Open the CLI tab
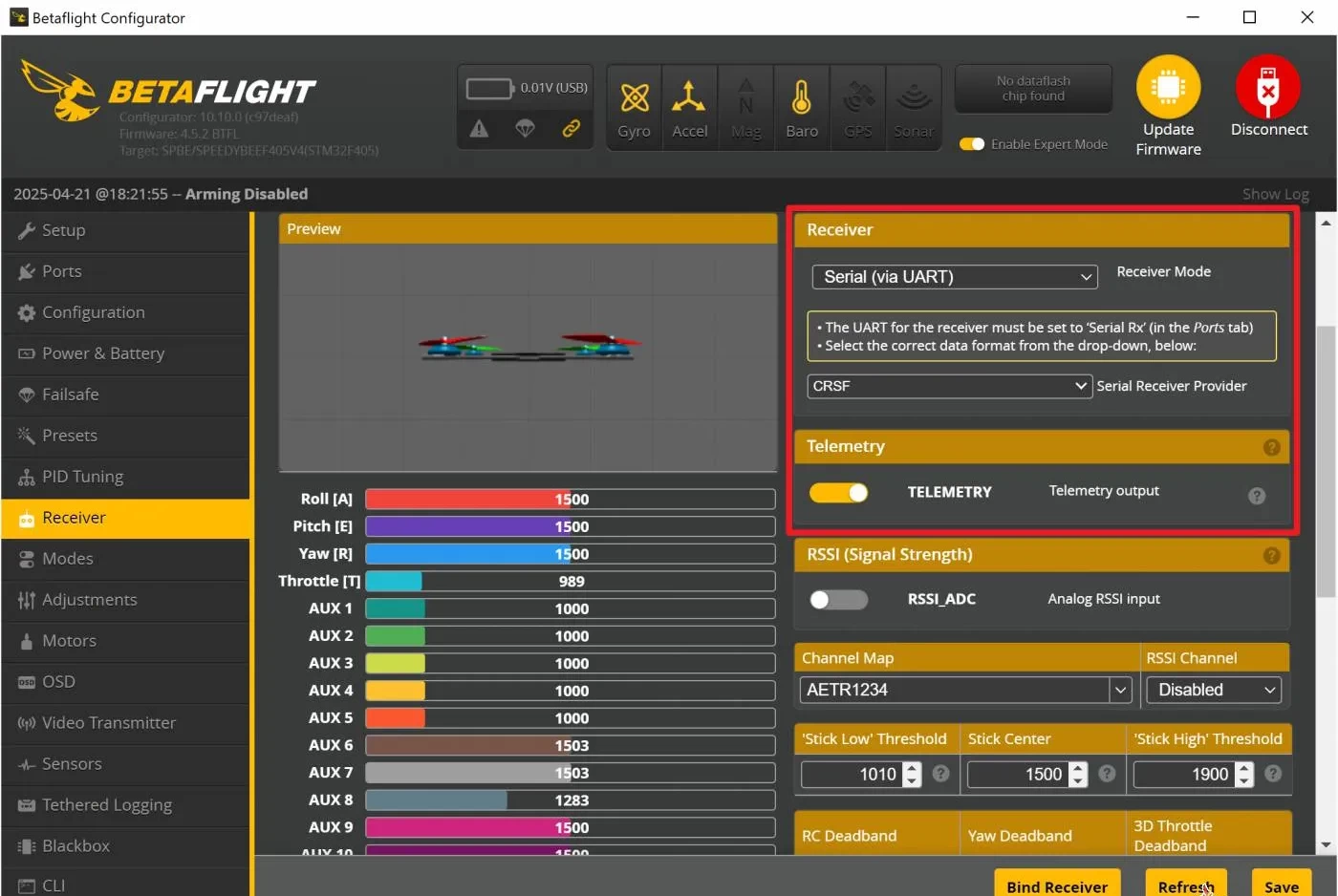 [126, 885]
